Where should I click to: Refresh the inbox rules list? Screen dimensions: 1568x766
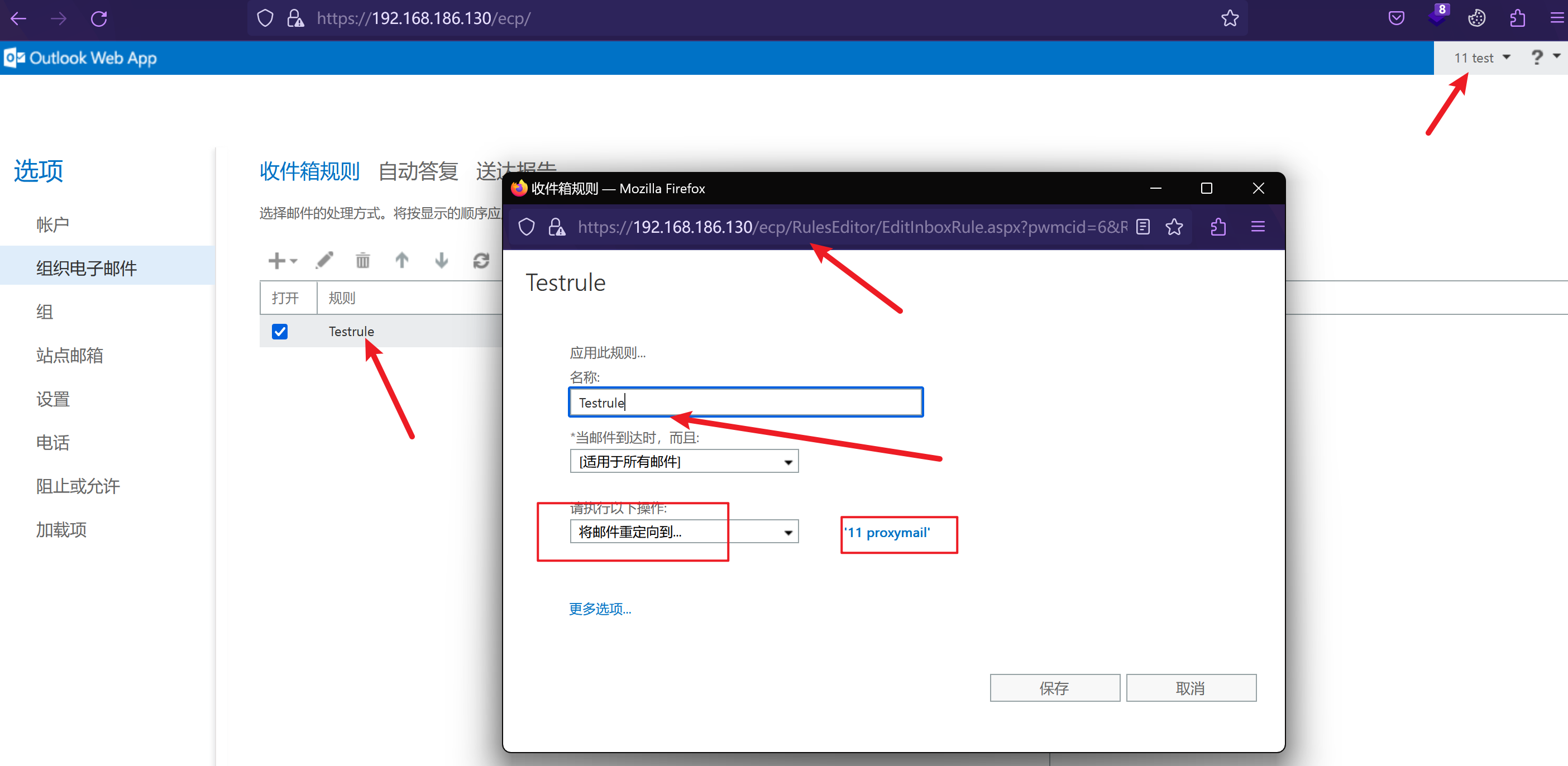coord(481,260)
